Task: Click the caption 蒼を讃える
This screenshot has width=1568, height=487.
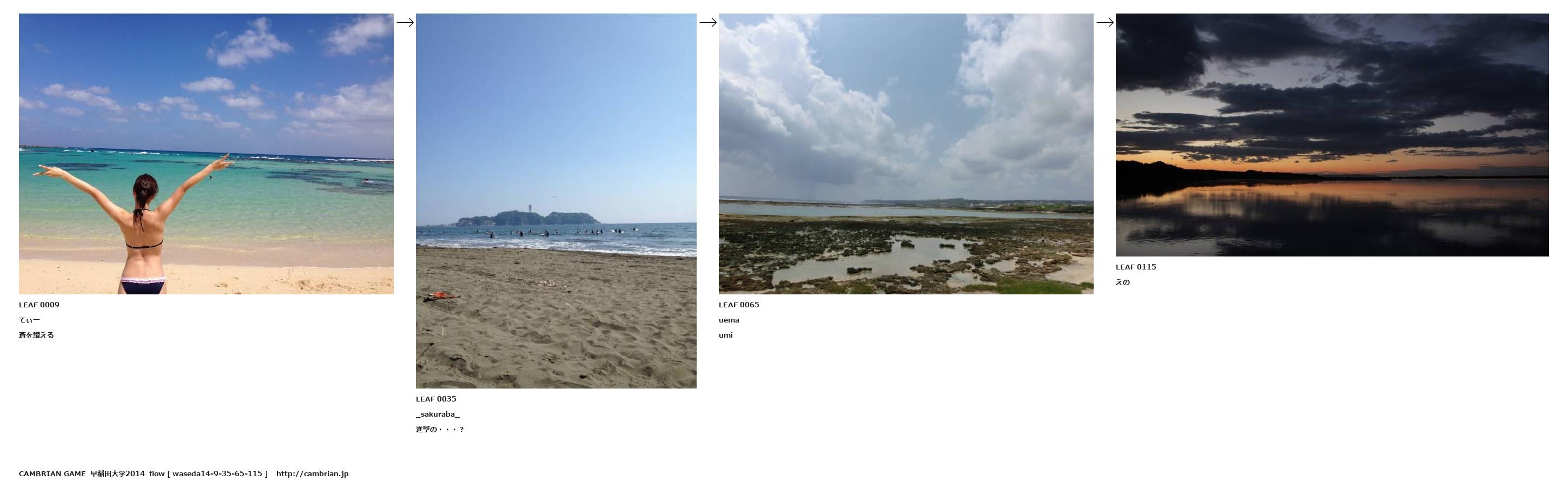Action: [37, 335]
